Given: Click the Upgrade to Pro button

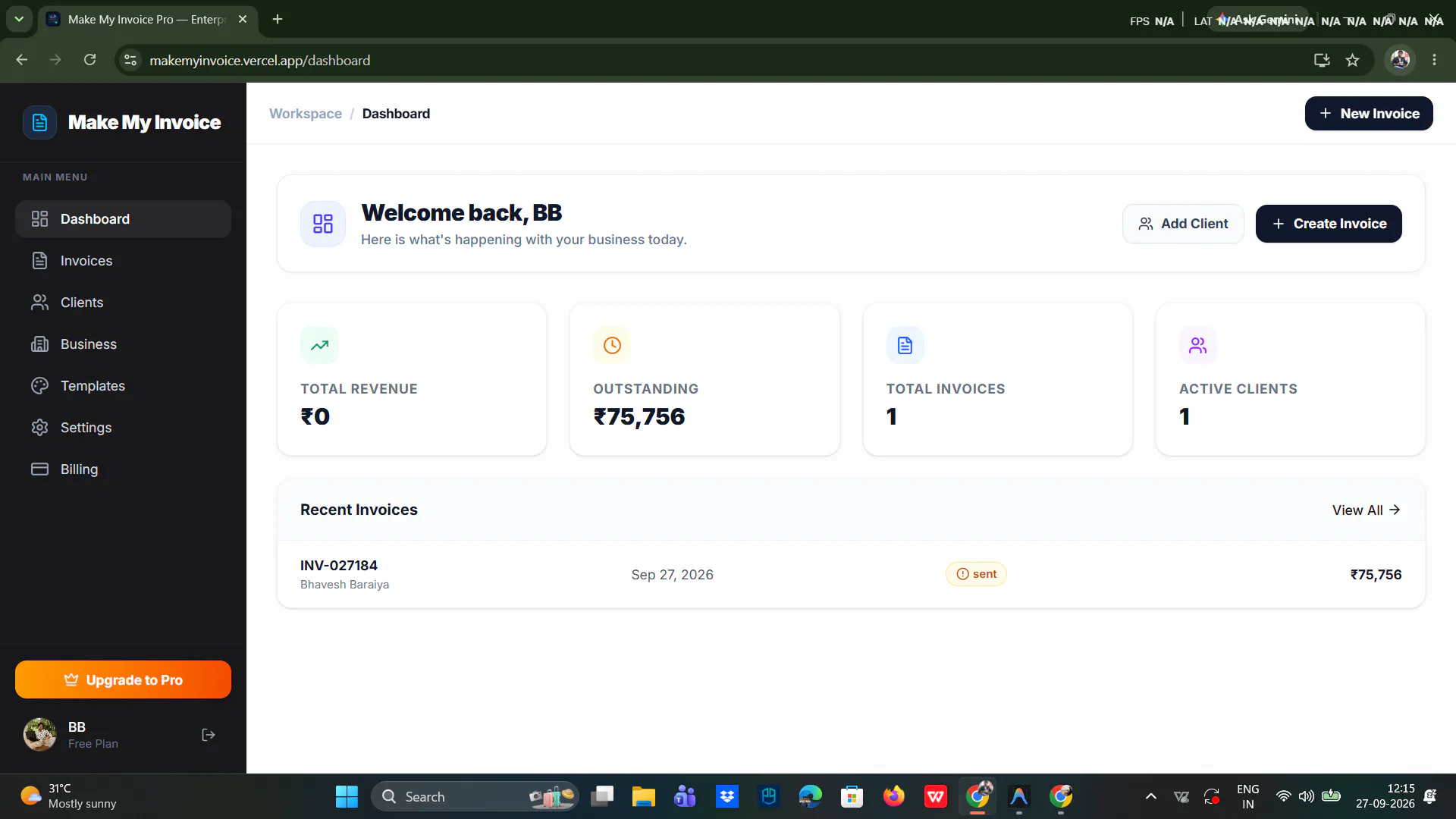Looking at the screenshot, I should tap(123, 679).
